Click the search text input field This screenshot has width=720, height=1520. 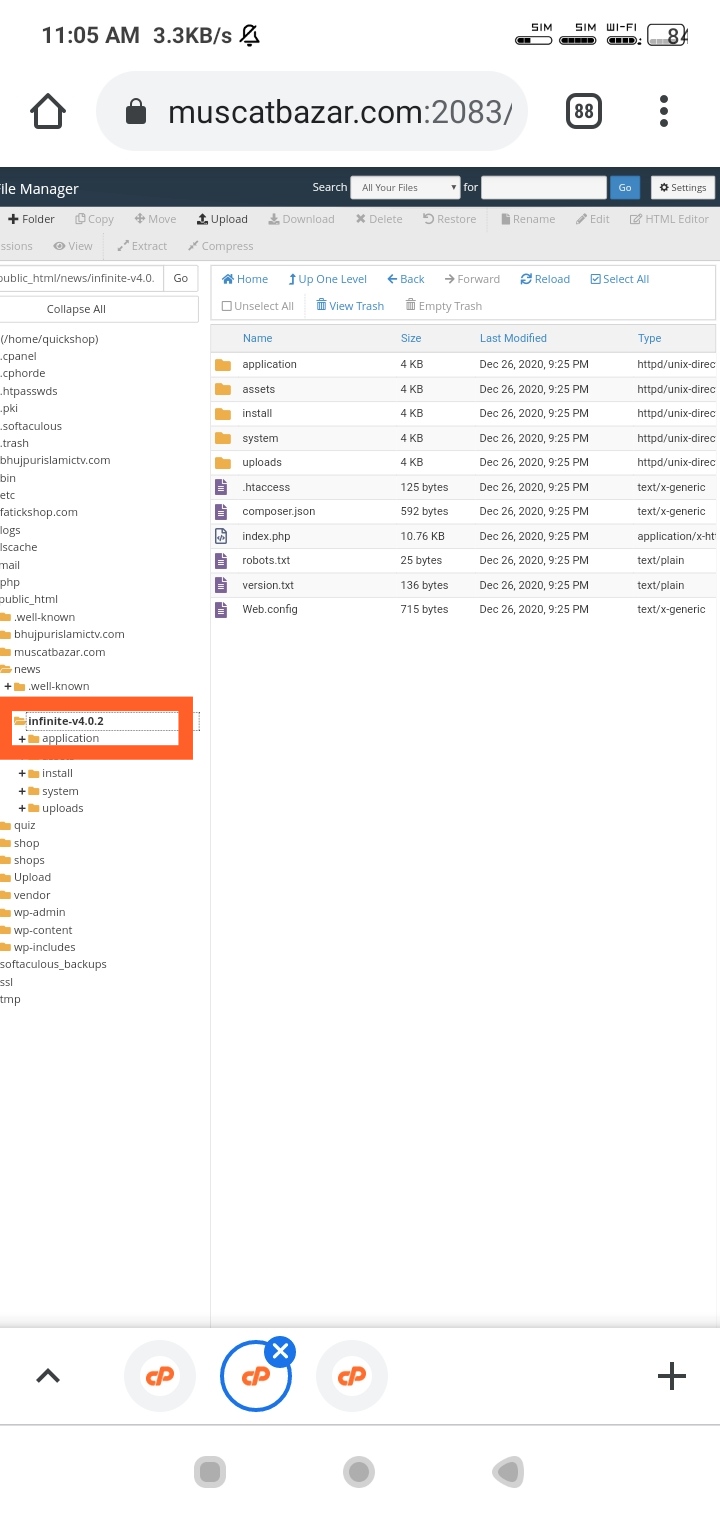543,187
